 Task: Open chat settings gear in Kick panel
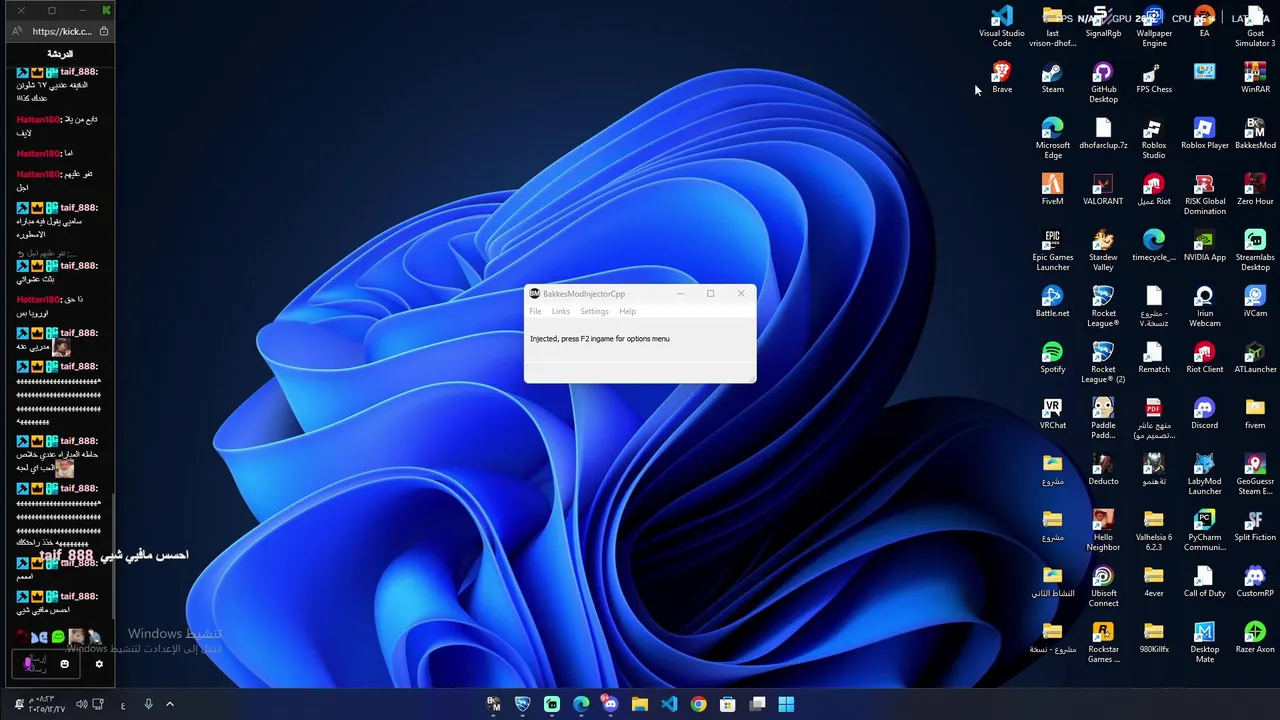pos(99,663)
